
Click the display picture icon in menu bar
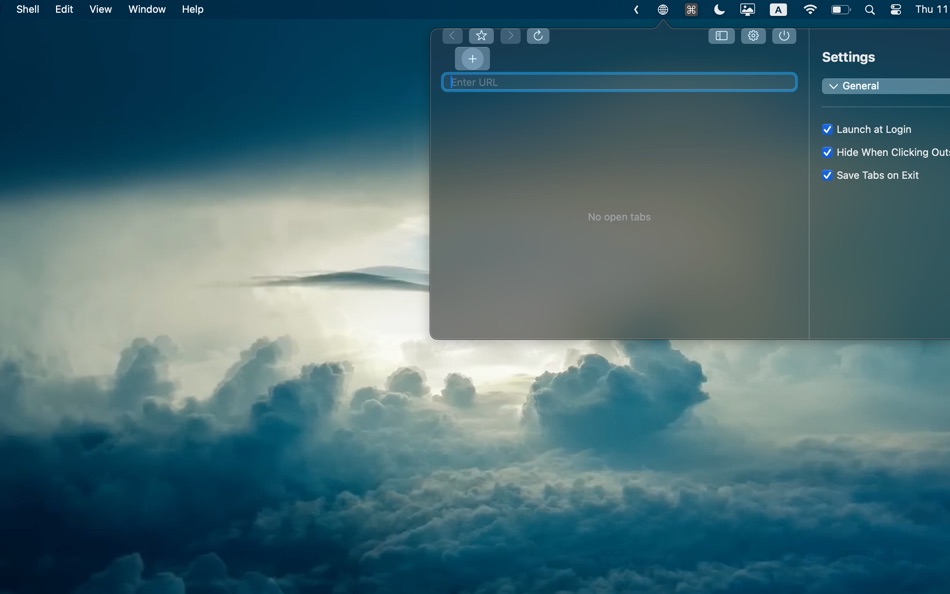[748, 10]
